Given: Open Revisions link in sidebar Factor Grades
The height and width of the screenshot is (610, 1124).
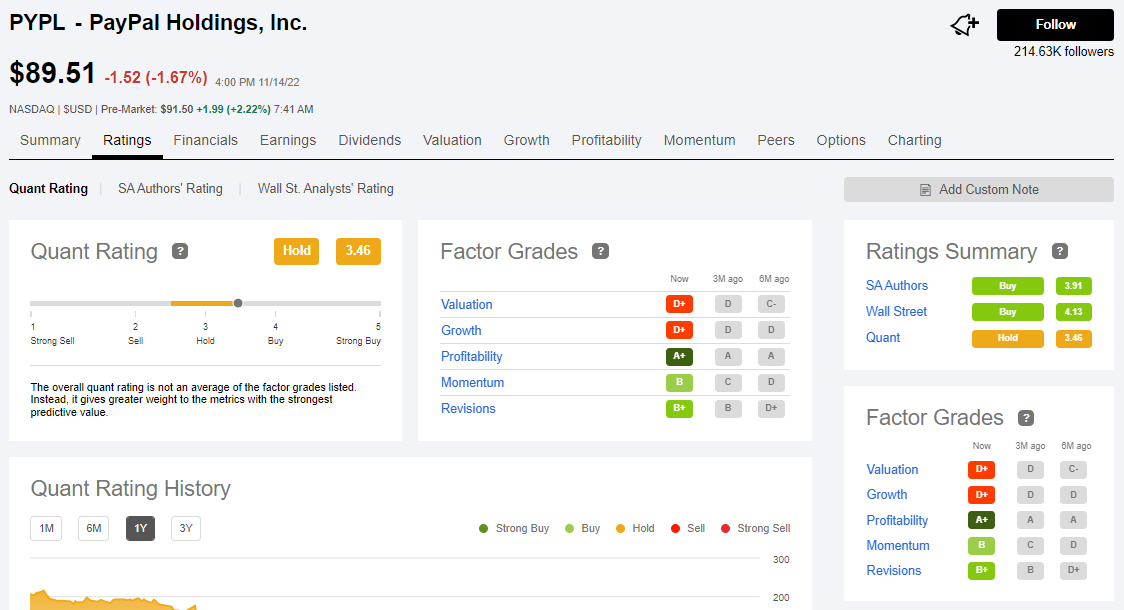Looking at the screenshot, I should 894,571.
